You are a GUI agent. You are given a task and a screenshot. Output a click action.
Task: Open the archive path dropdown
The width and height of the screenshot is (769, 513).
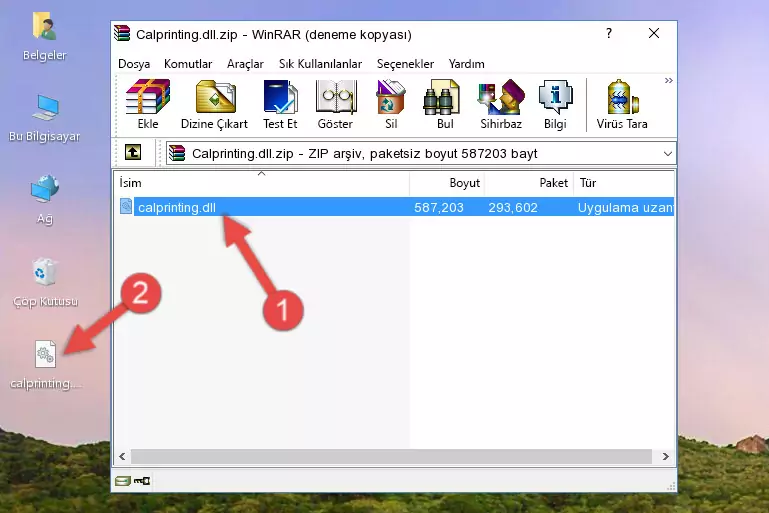667,154
